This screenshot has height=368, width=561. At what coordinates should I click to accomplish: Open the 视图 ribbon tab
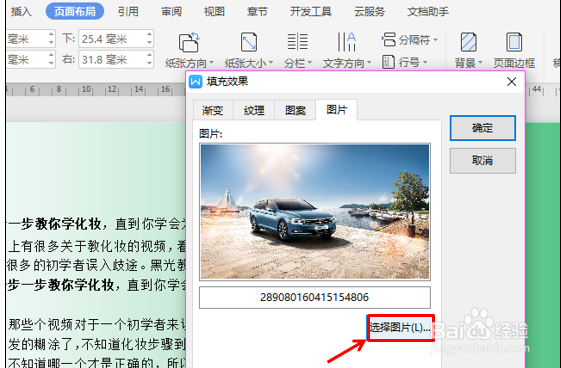(214, 12)
